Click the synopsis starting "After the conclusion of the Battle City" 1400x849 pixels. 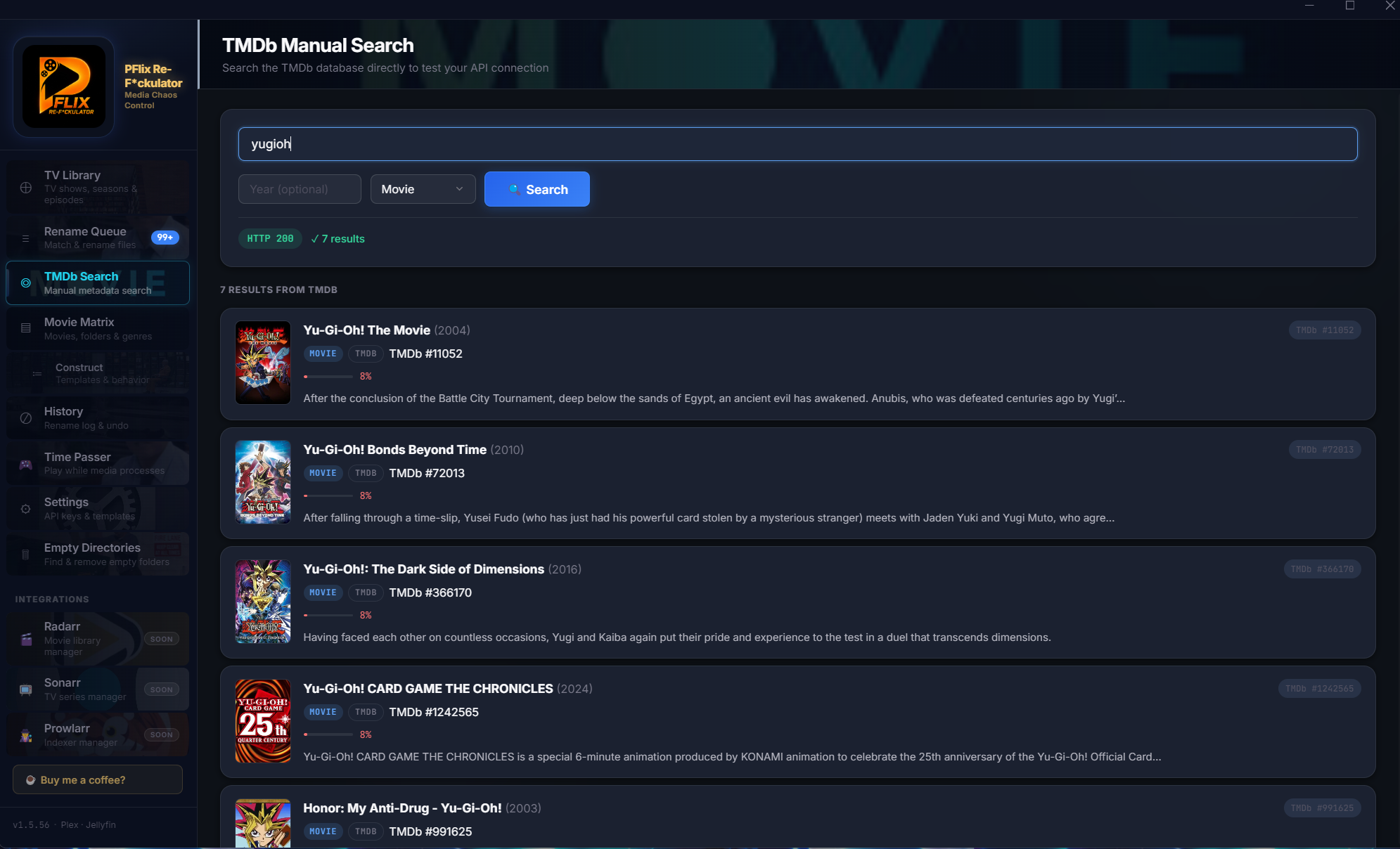pos(714,398)
